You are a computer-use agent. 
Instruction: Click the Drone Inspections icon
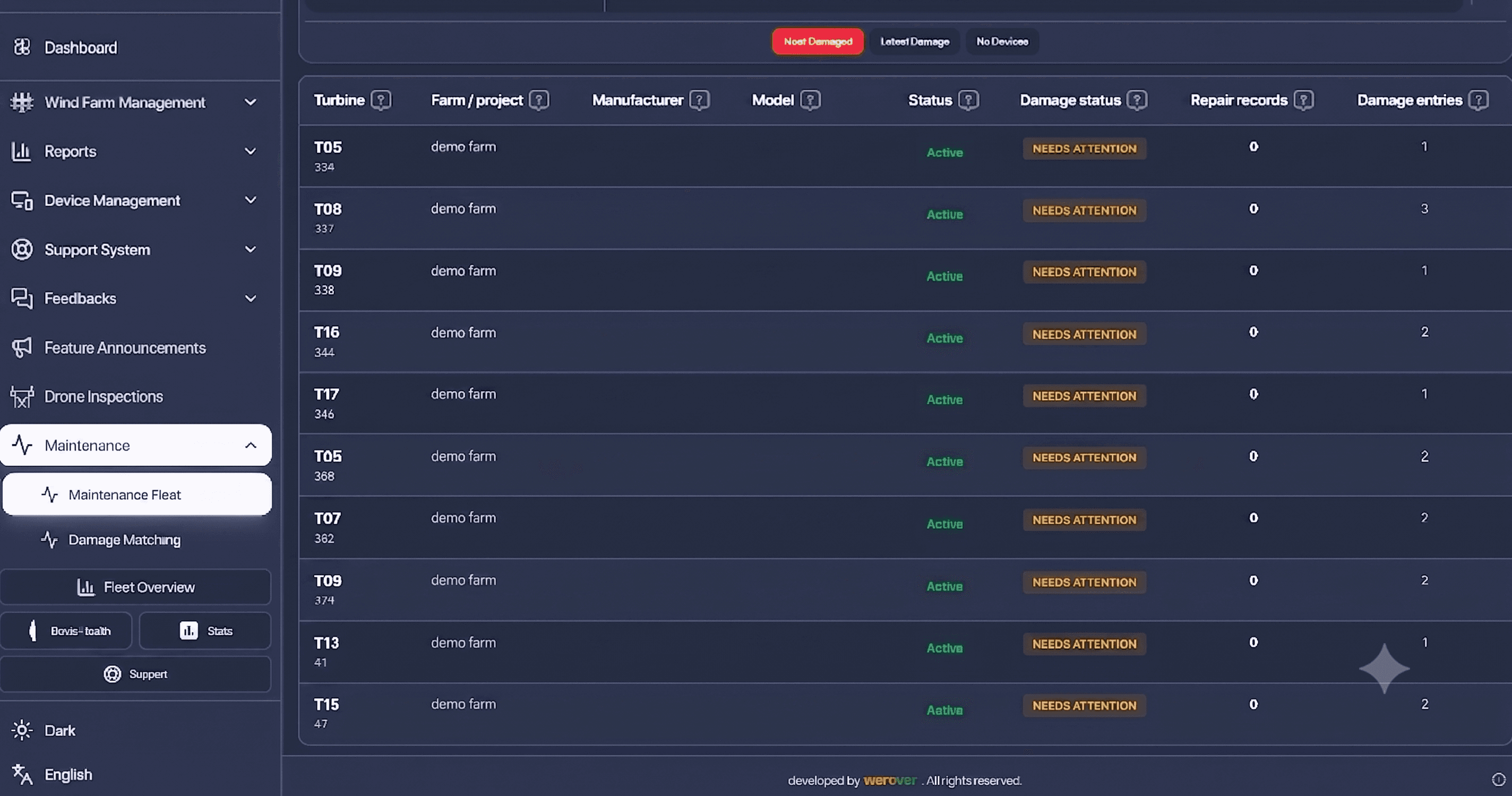[22, 396]
